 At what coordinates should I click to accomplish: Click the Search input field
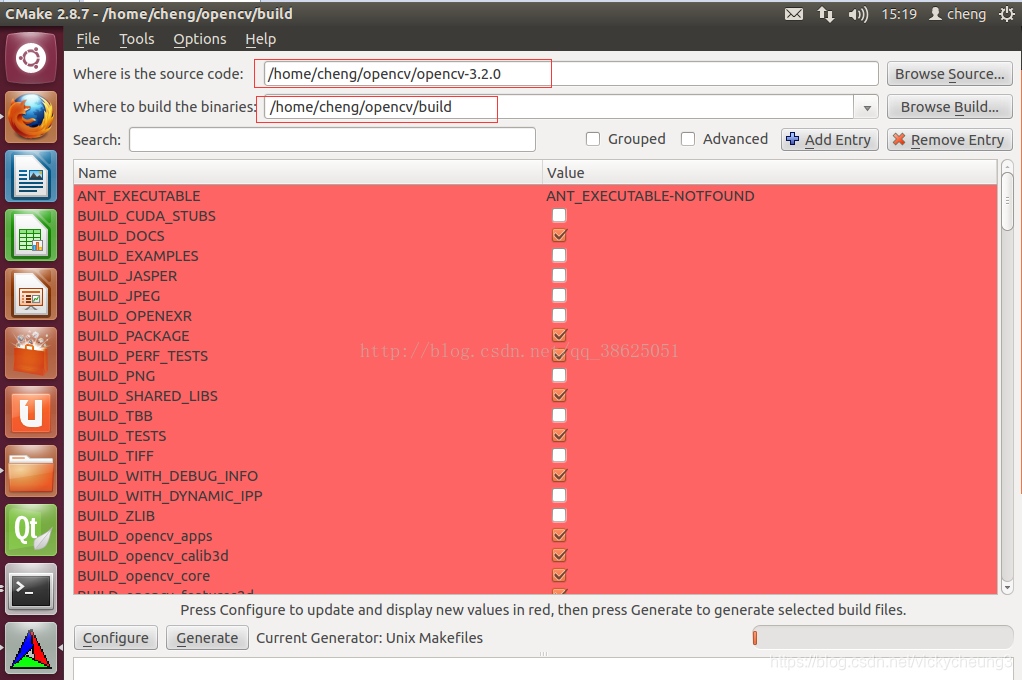(x=332, y=140)
